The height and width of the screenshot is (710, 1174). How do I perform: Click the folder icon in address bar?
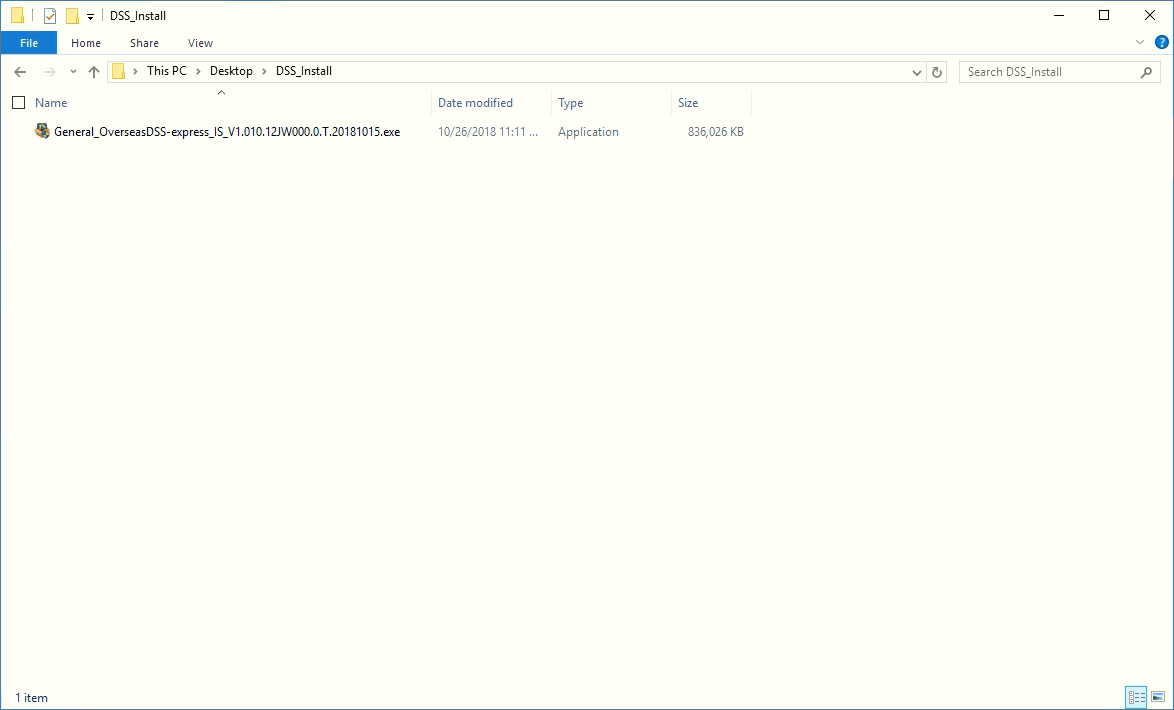point(118,71)
